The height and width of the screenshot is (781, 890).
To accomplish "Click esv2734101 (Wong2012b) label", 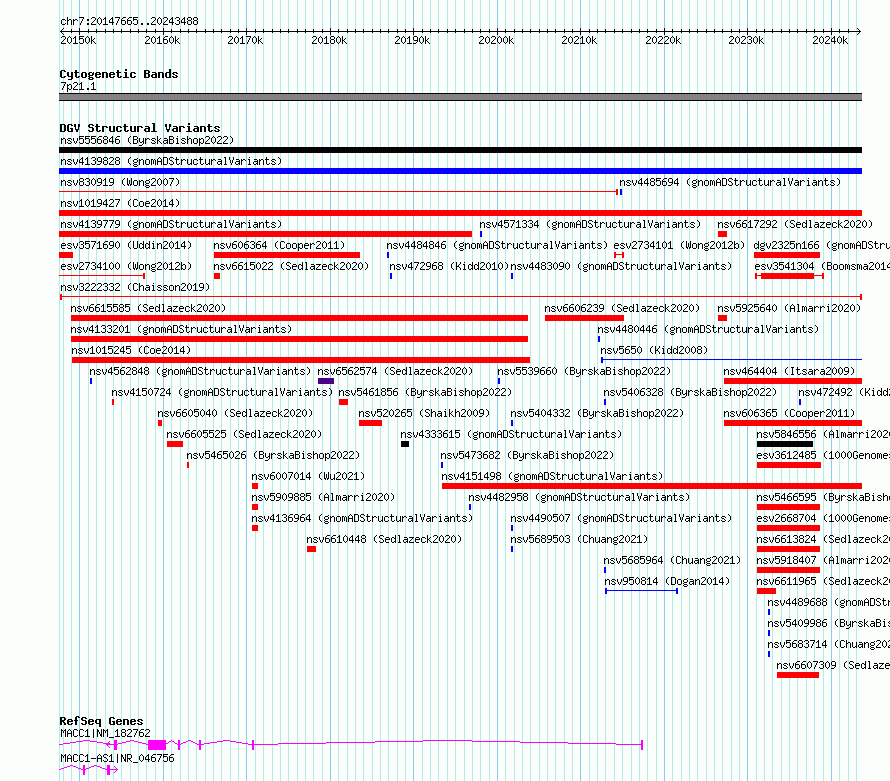I will [679, 245].
